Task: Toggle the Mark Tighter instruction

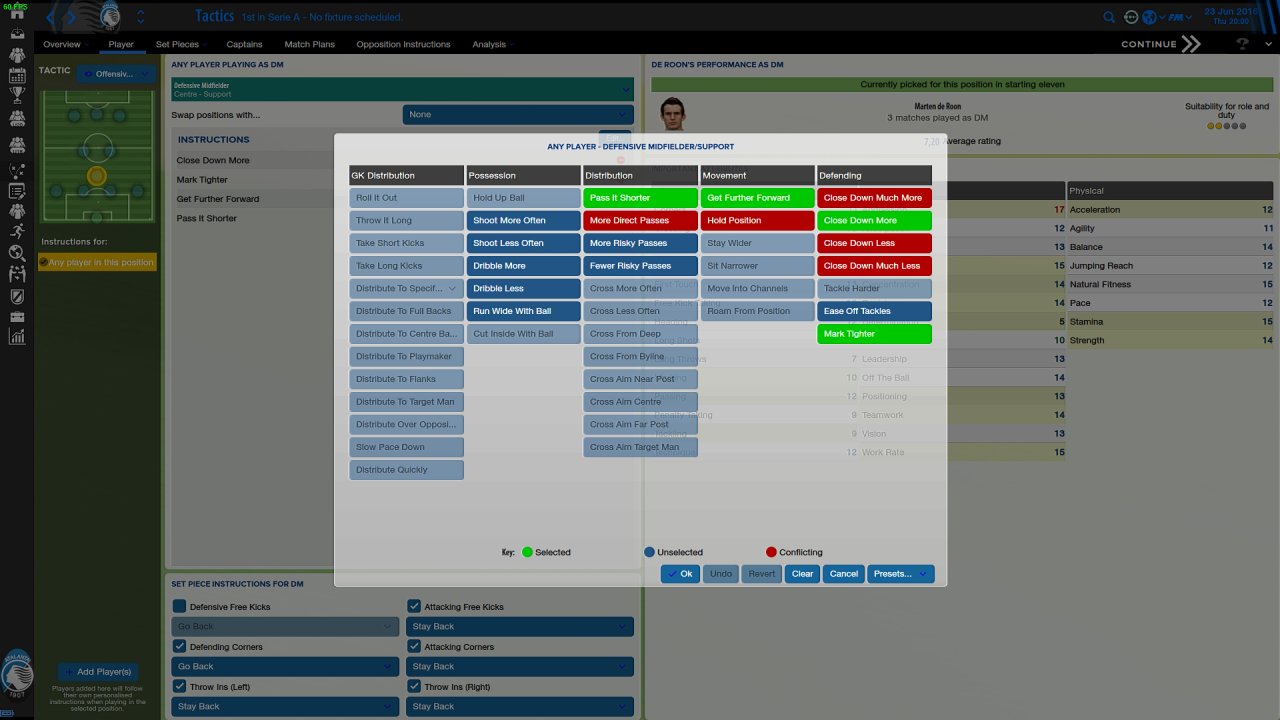Action: [x=874, y=334]
